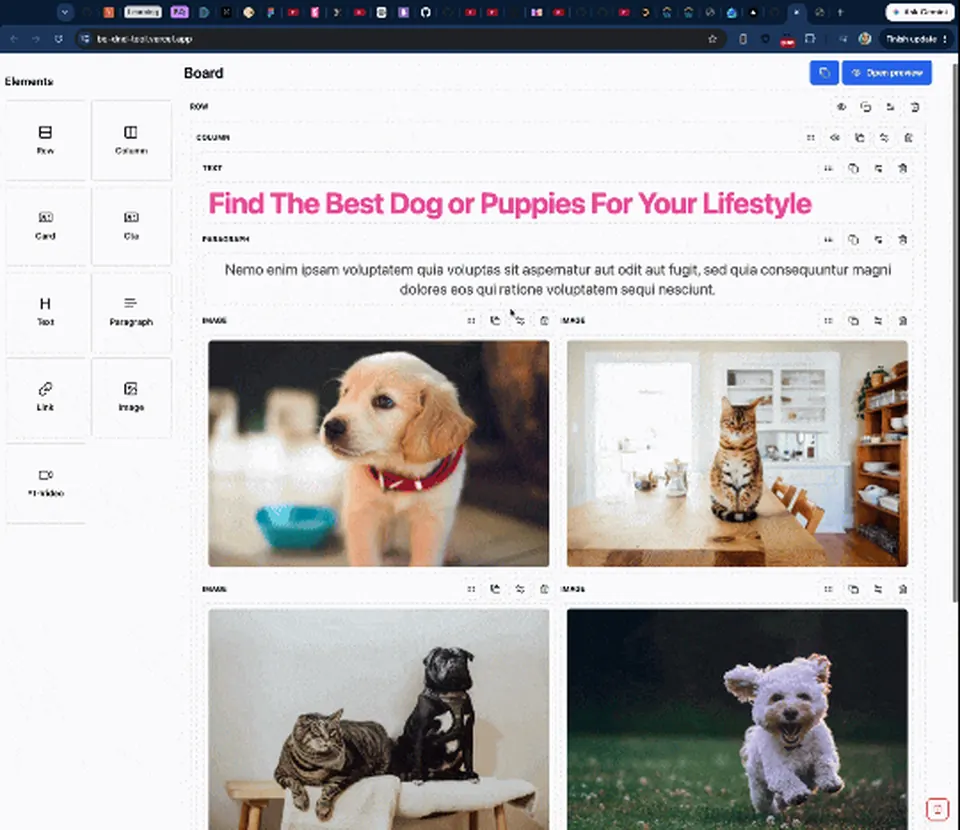Delete the Row block
Image resolution: width=960 pixels, height=830 pixels.
pos(915,107)
